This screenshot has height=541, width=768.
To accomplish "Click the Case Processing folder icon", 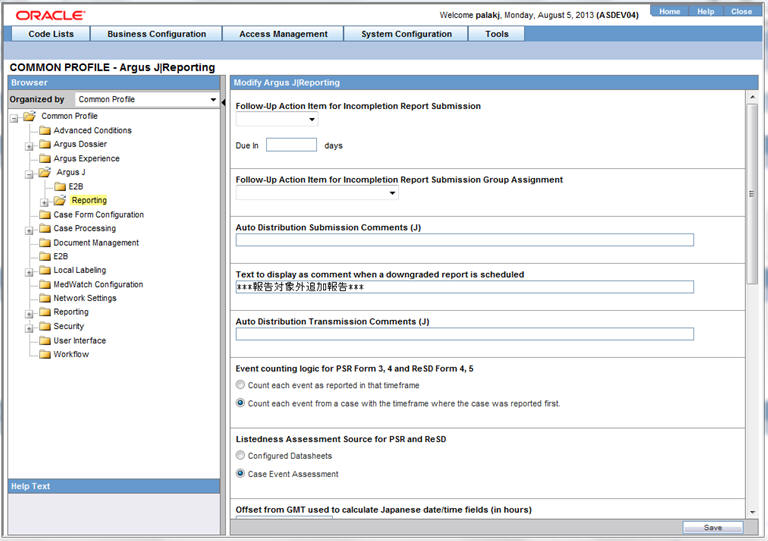I will (x=45, y=228).
